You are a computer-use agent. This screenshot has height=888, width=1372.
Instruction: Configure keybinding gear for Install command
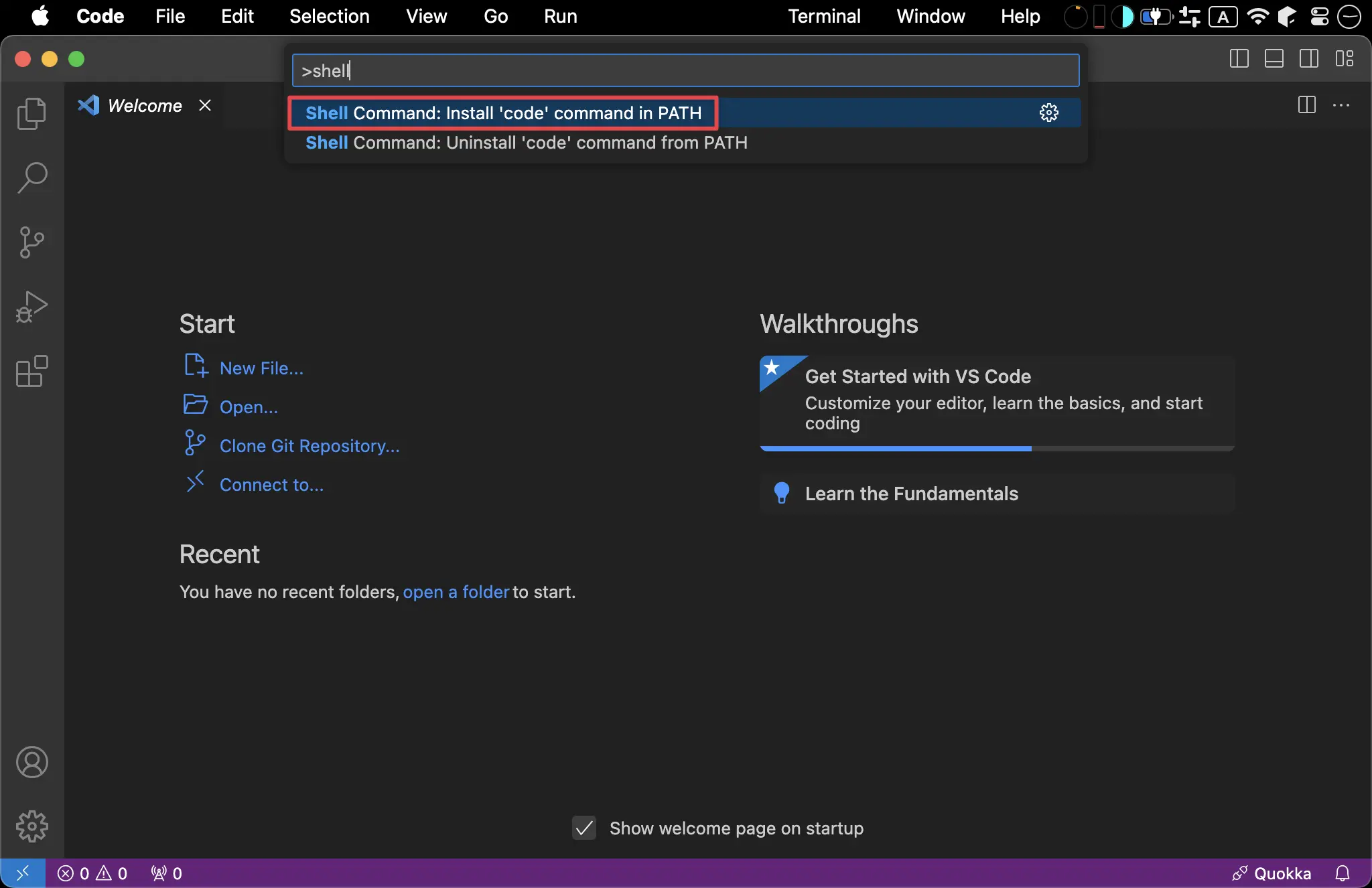pyautogui.click(x=1048, y=113)
